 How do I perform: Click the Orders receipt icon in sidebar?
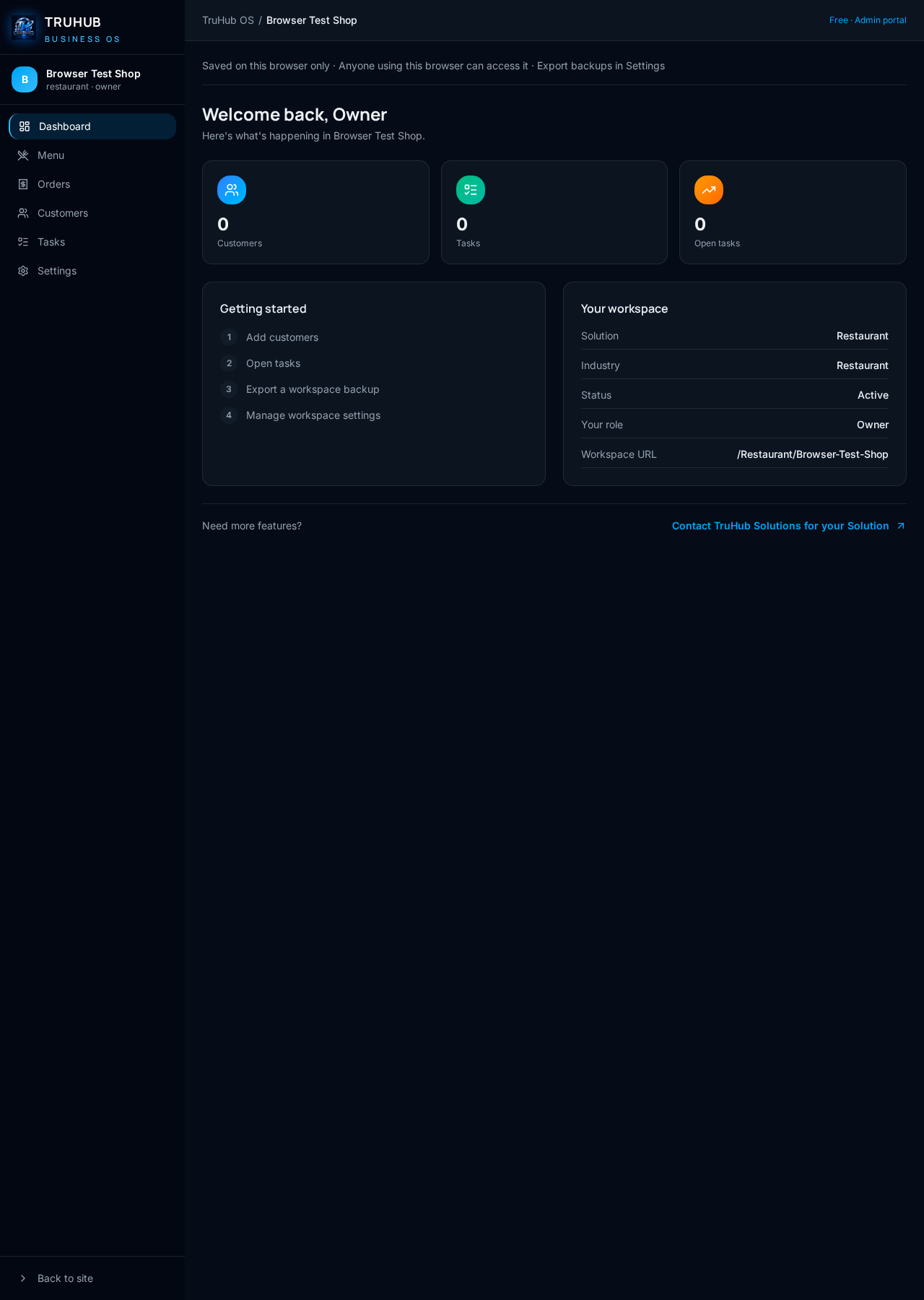(23, 184)
